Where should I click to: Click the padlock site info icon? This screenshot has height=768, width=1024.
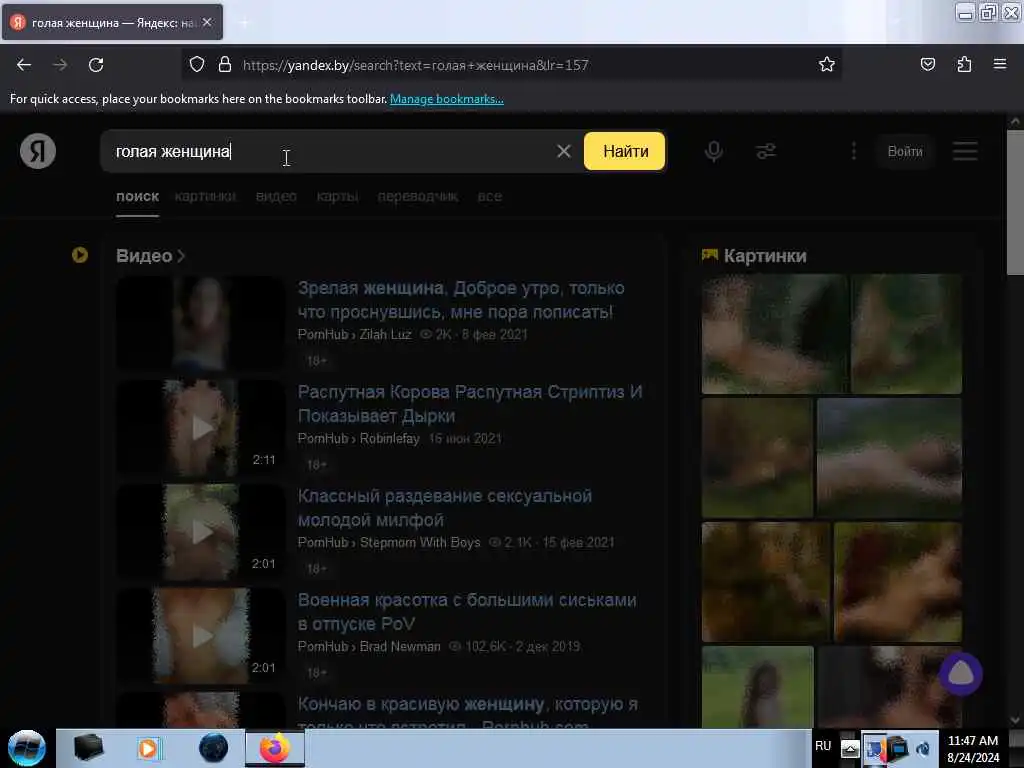tap(225, 65)
